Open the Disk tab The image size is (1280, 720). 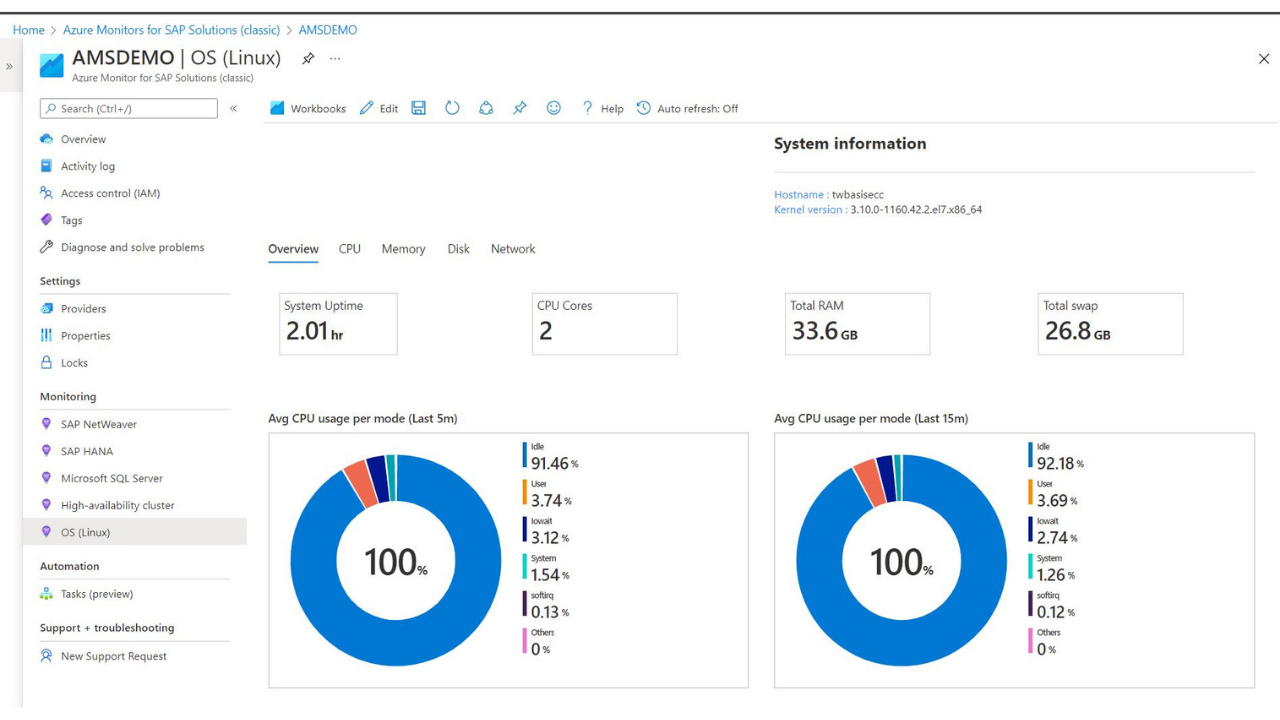coord(459,249)
